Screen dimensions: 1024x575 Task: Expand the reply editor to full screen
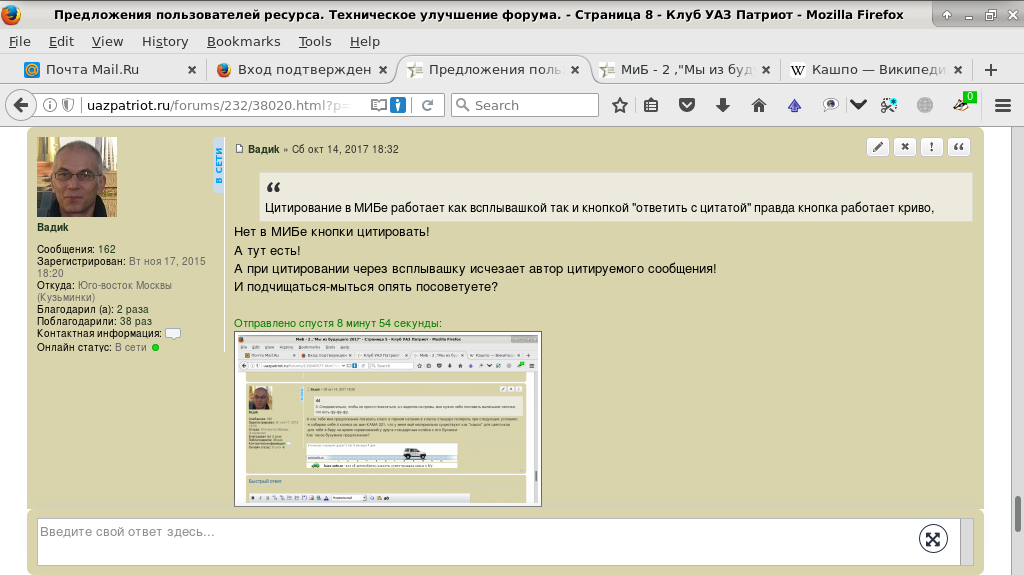932,539
